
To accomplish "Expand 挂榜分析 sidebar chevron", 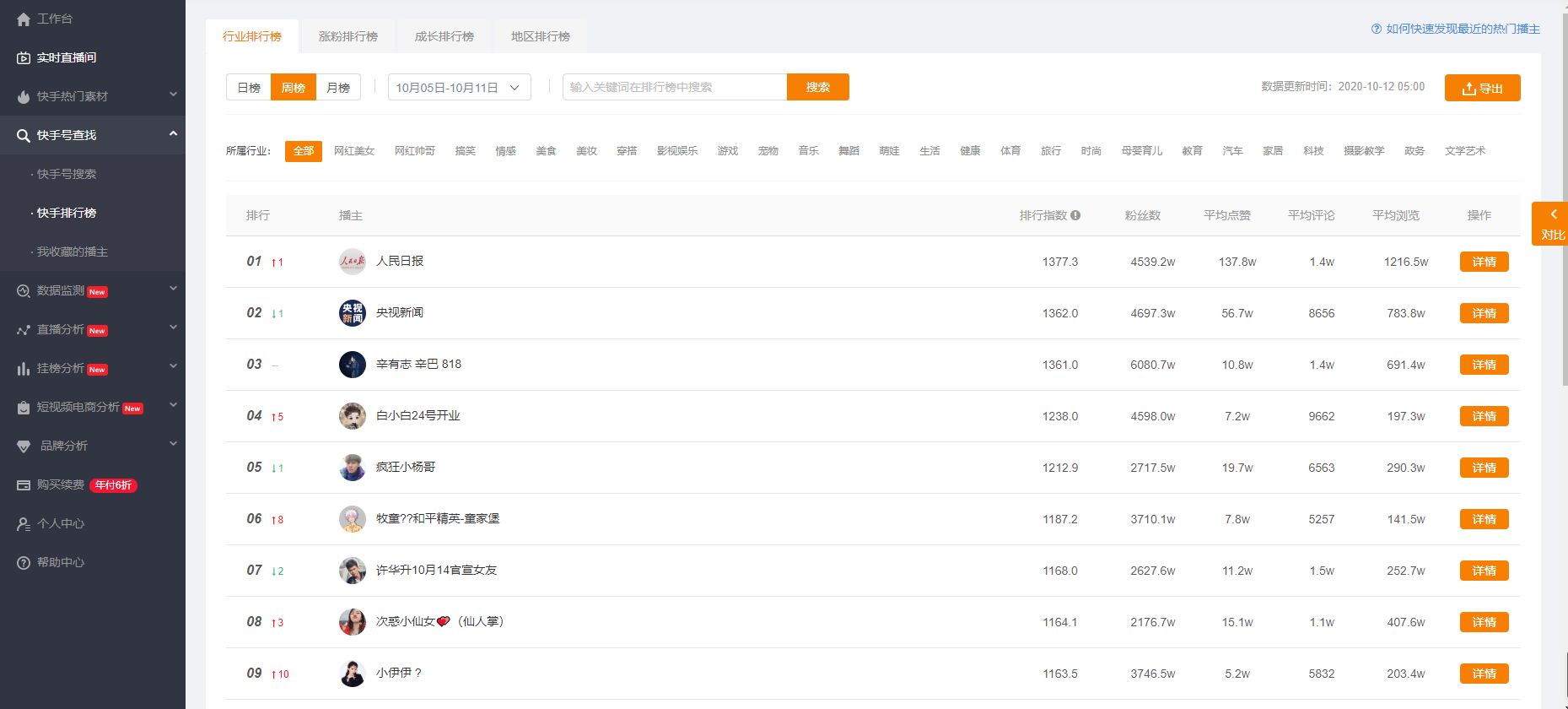I will coord(173,366).
